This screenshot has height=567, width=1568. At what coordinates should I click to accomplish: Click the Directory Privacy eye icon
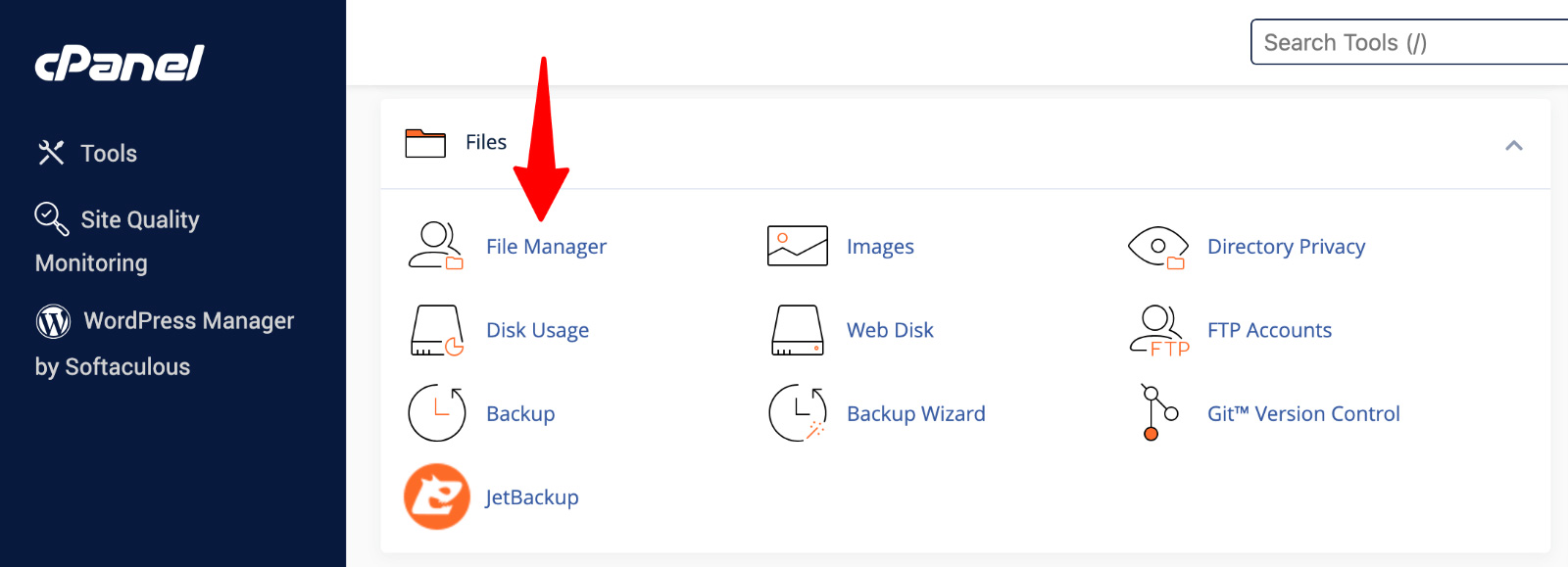[x=1157, y=246]
